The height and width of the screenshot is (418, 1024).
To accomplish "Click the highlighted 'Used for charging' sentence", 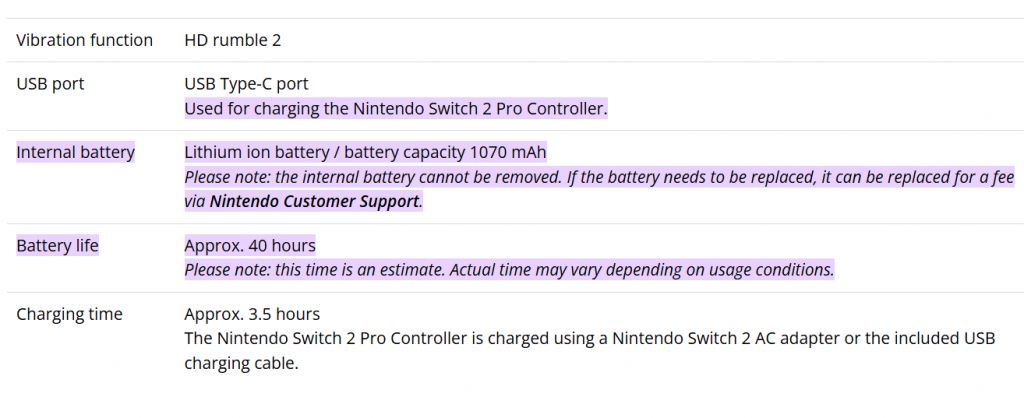I will pos(395,108).
